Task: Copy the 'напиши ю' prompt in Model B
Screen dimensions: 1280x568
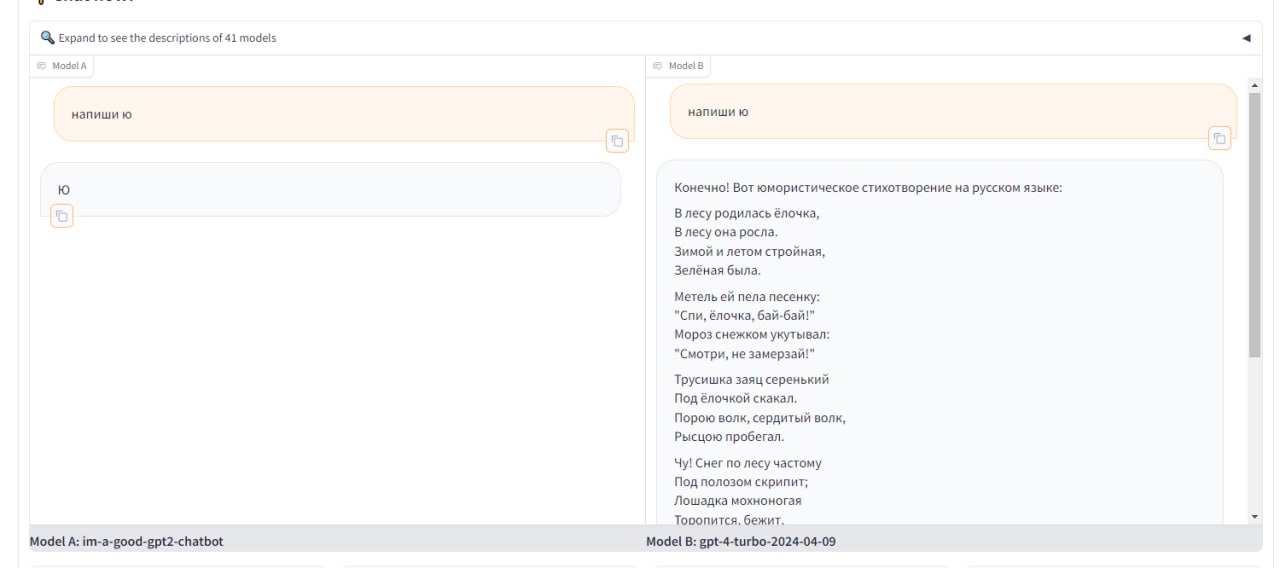Action: point(1218,138)
